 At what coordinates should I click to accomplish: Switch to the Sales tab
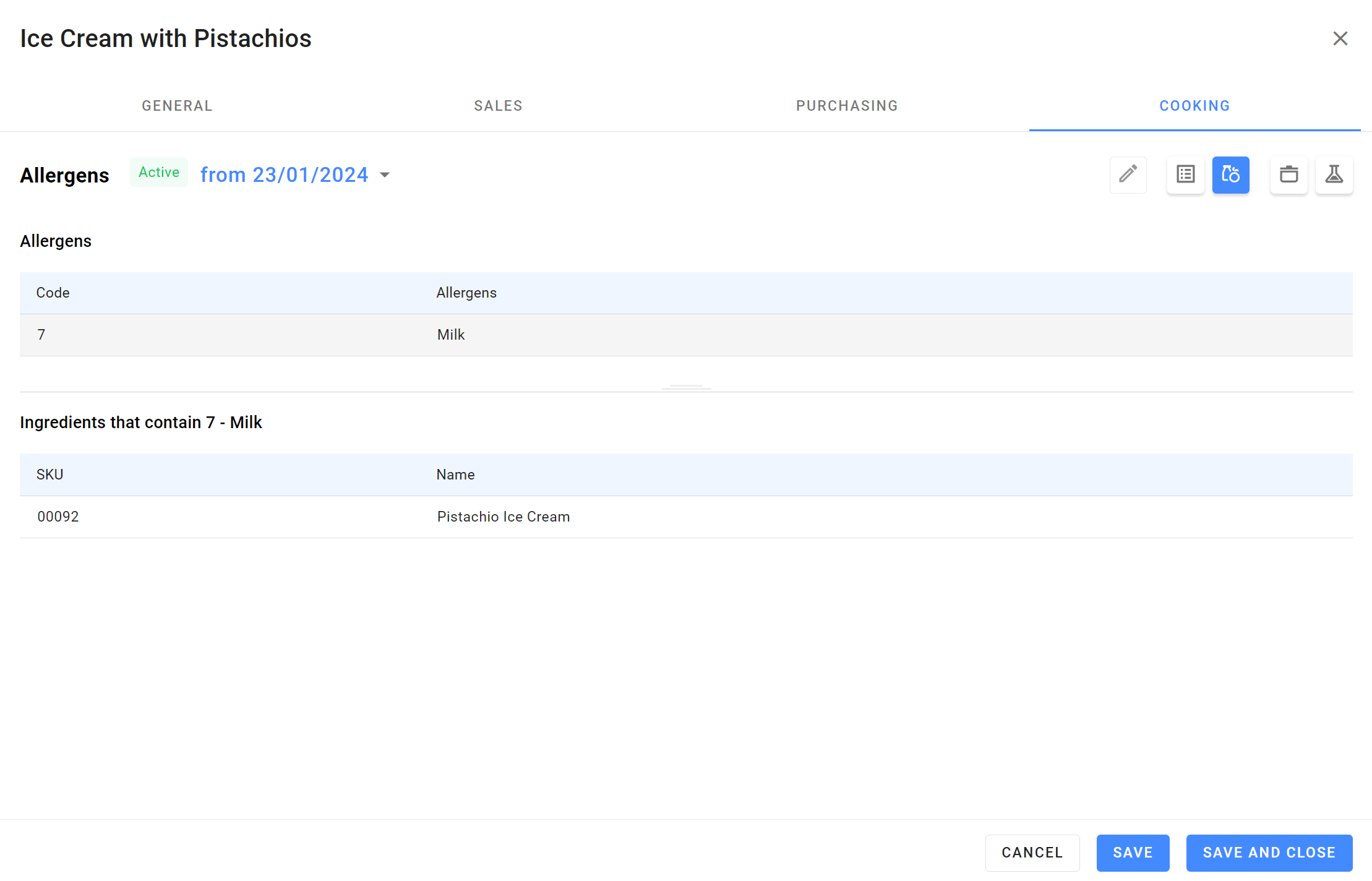(x=498, y=106)
